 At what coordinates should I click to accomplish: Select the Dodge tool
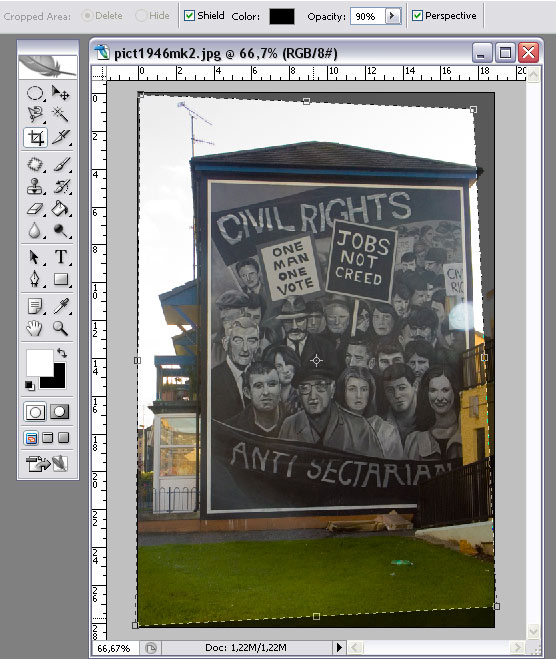coord(61,230)
